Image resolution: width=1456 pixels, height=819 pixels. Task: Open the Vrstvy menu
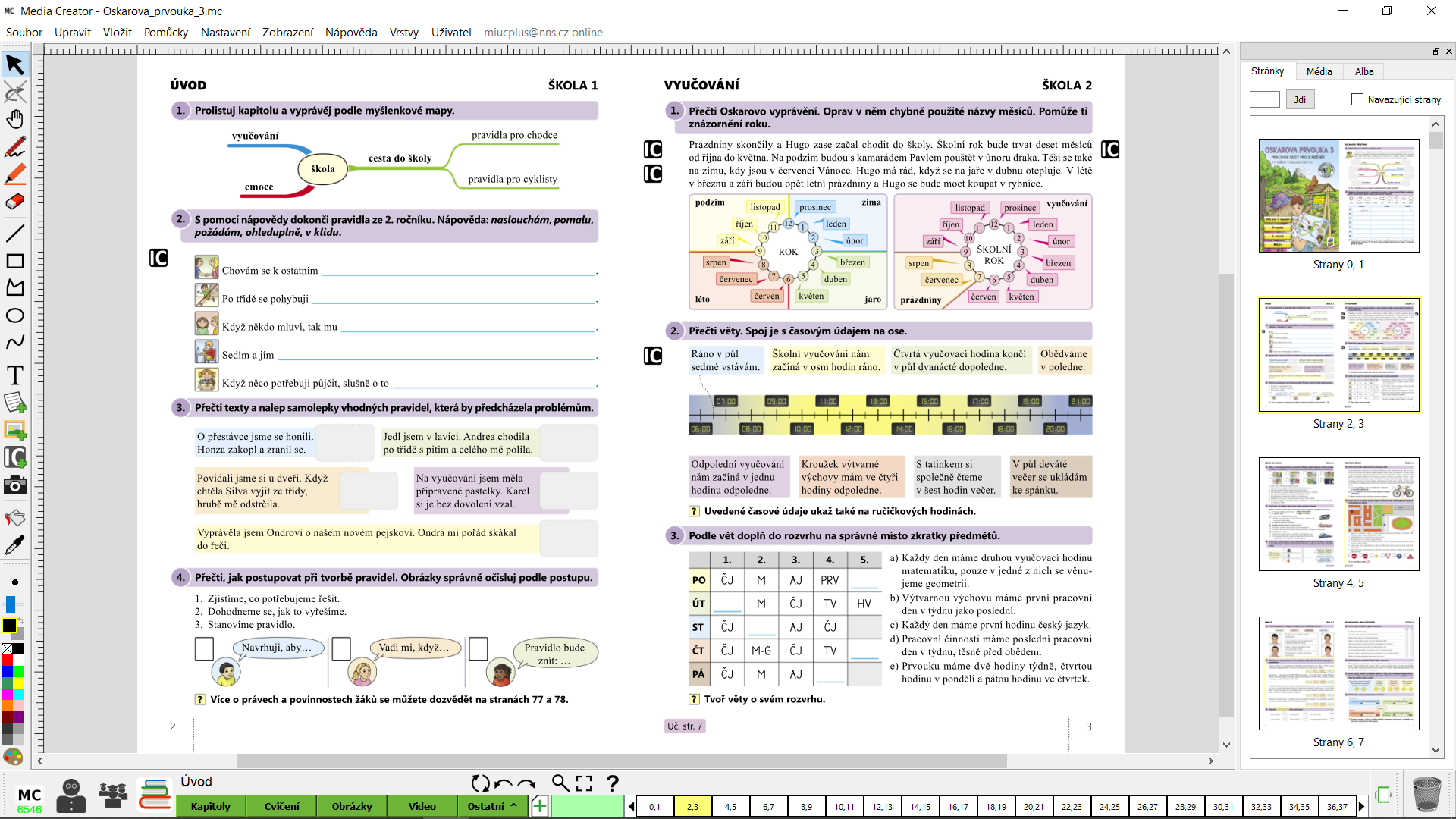pyautogui.click(x=404, y=33)
